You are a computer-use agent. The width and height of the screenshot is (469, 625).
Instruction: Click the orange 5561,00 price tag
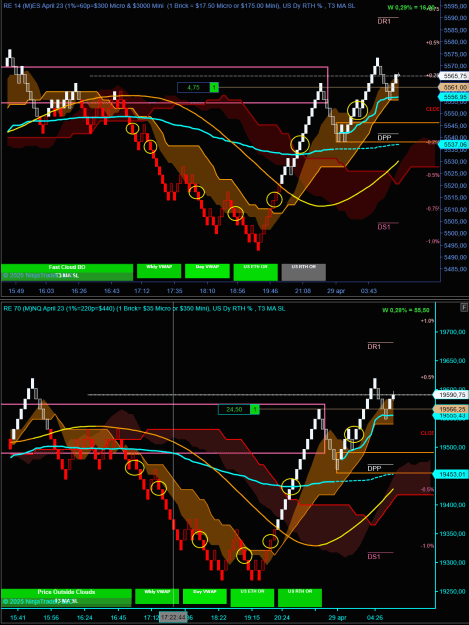click(453, 87)
